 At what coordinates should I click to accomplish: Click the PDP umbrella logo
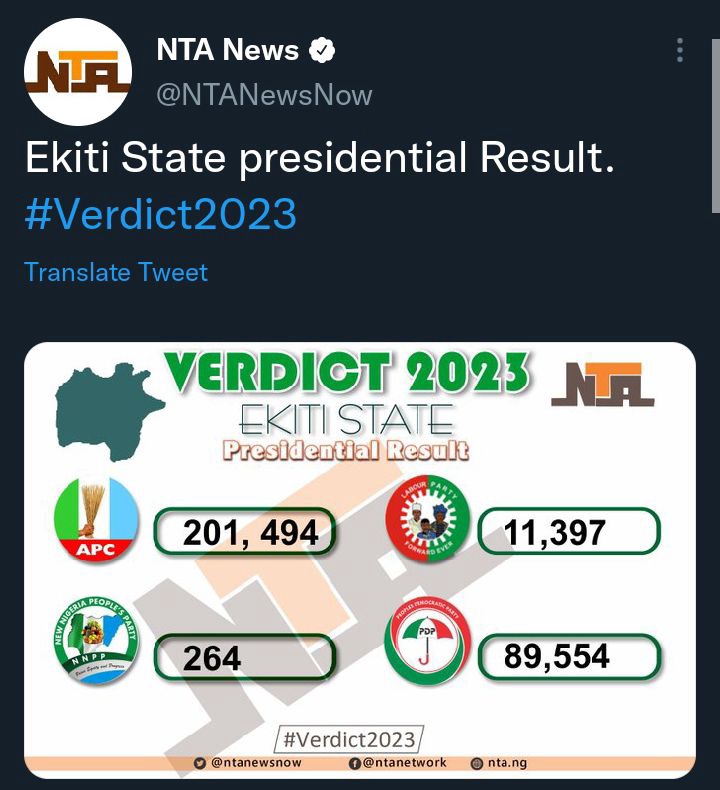427,640
